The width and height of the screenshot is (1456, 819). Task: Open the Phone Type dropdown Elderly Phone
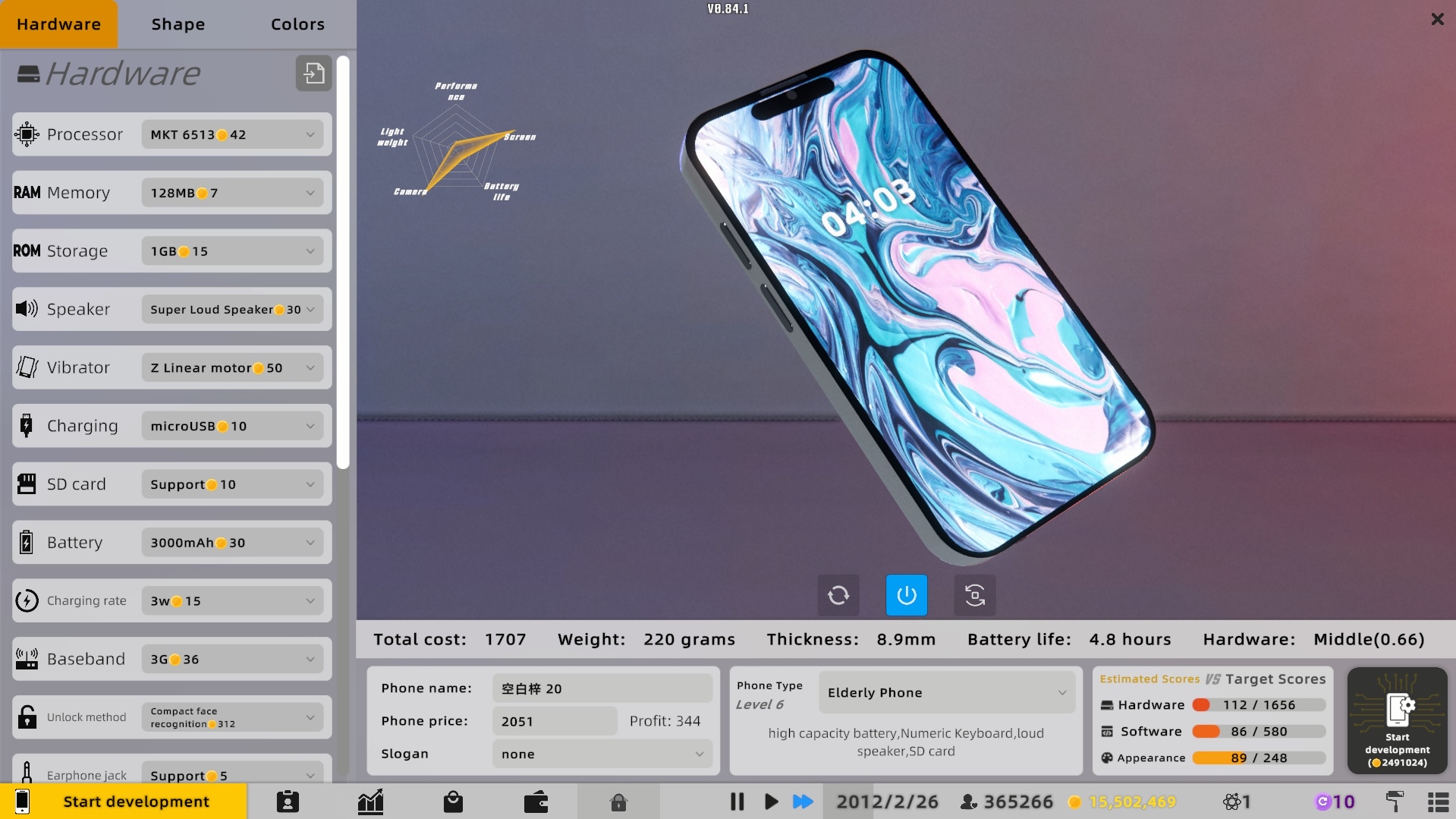tap(946, 692)
